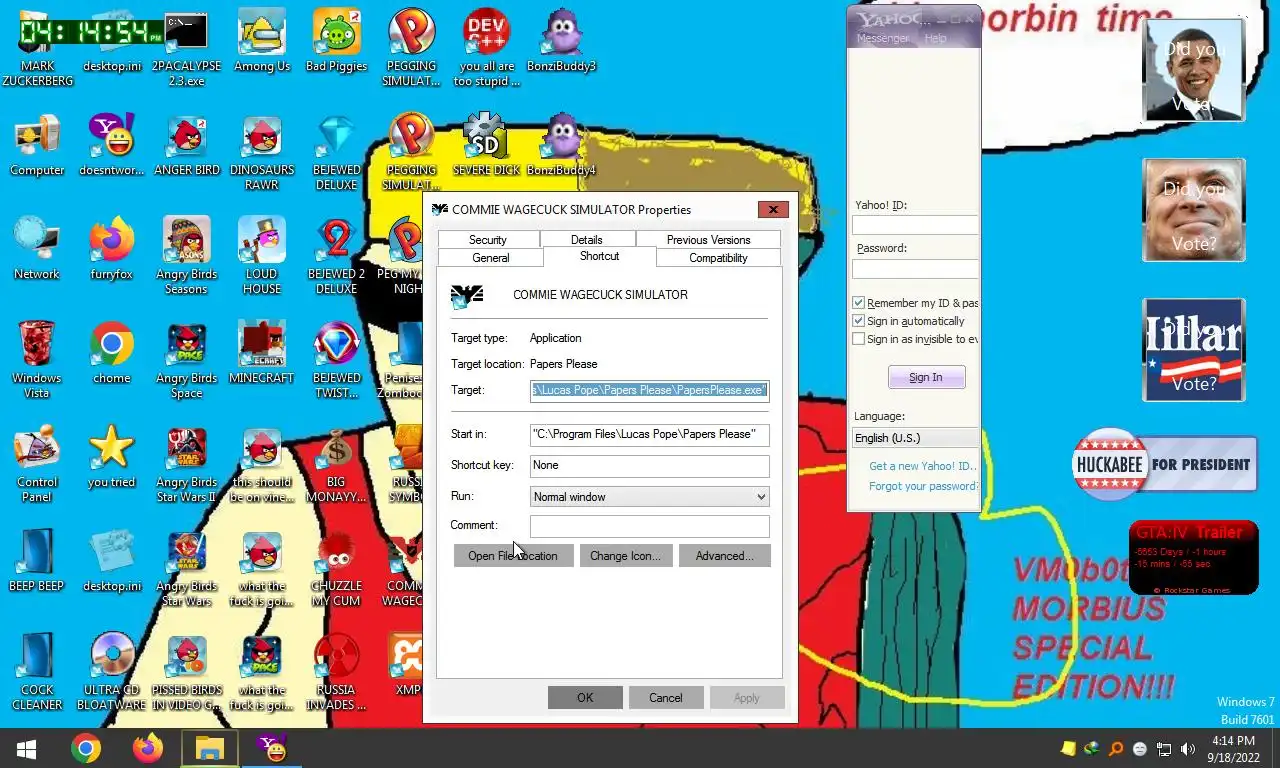The height and width of the screenshot is (768, 1280).
Task: Launch Firefox from the taskbar
Action: coord(148,748)
